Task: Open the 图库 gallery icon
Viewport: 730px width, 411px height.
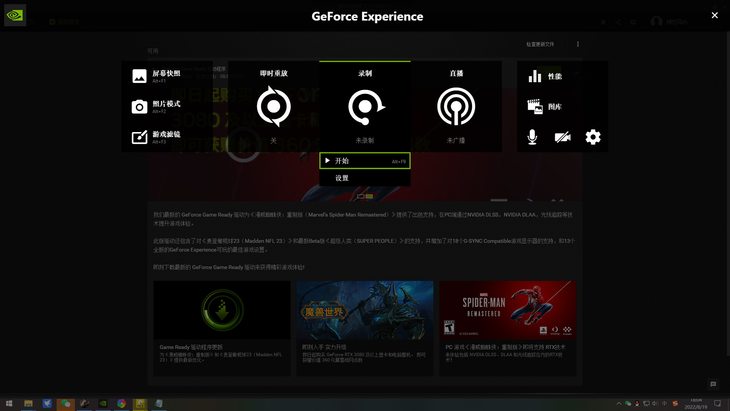Action: point(535,107)
